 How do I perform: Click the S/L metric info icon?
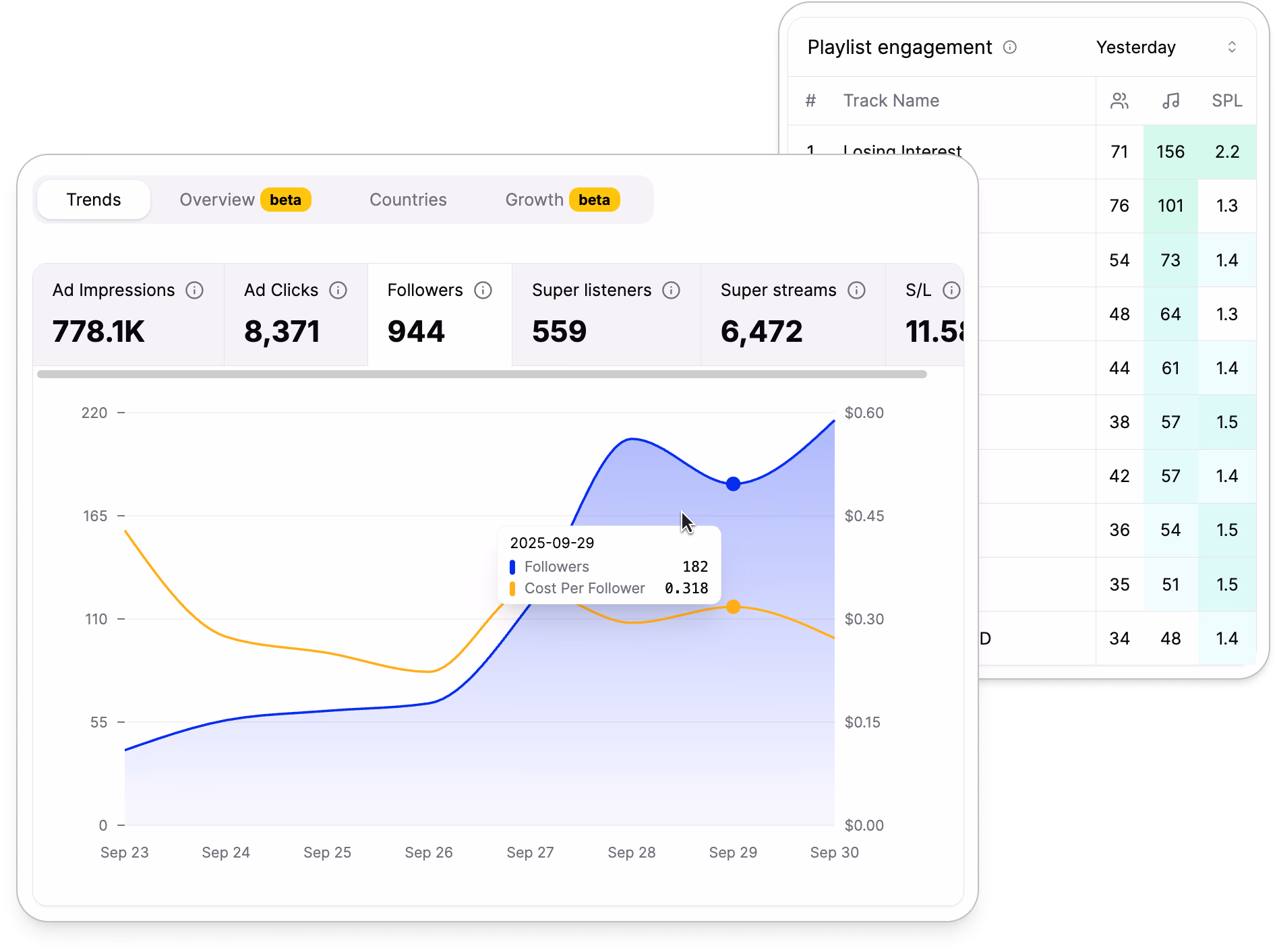[x=953, y=291]
